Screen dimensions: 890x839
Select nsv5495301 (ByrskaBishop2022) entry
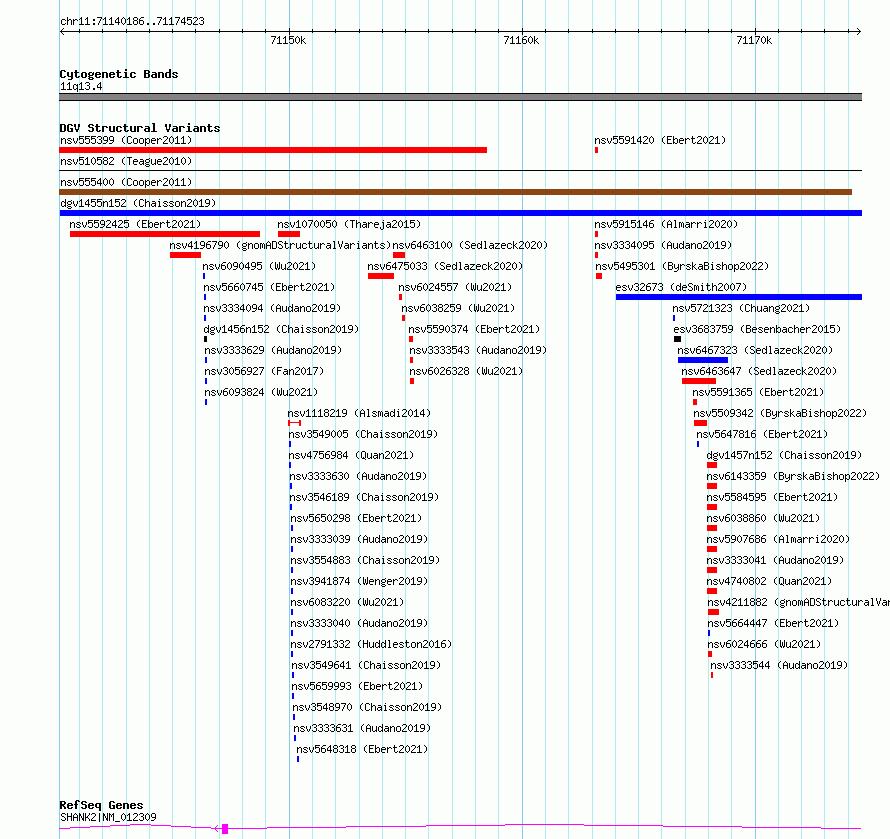point(682,266)
